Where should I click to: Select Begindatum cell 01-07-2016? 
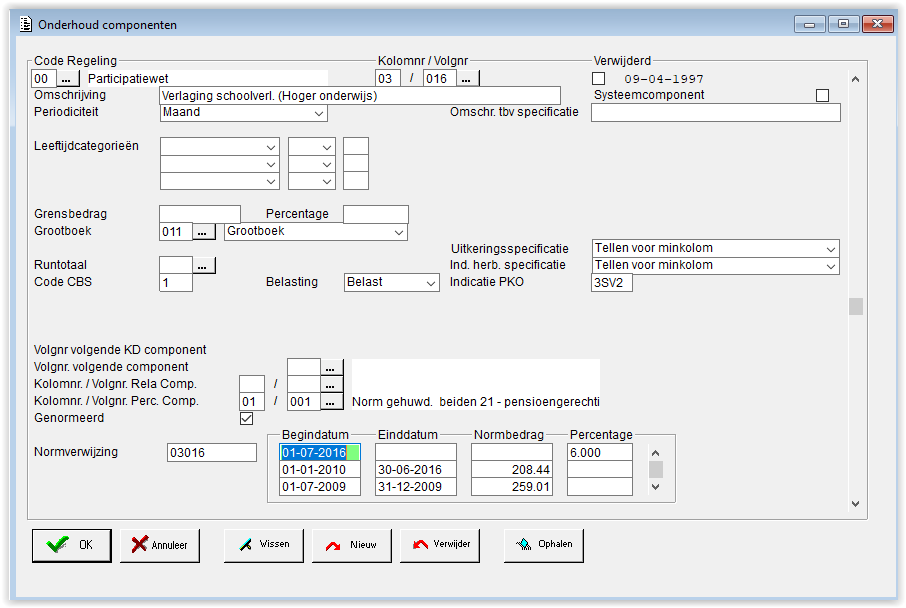(x=320, y=453)
